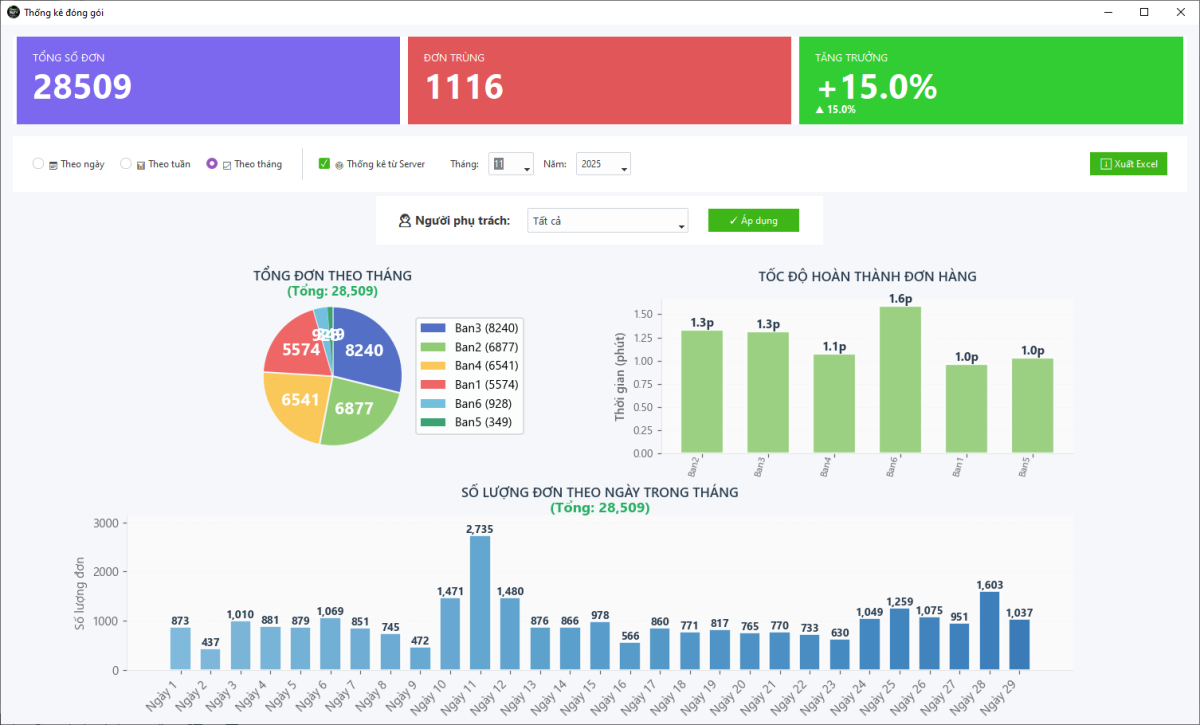The width and height of the screenshot is (1200, 725).
Task: Click the Xuất Excel button
Action: (1128, 163)
